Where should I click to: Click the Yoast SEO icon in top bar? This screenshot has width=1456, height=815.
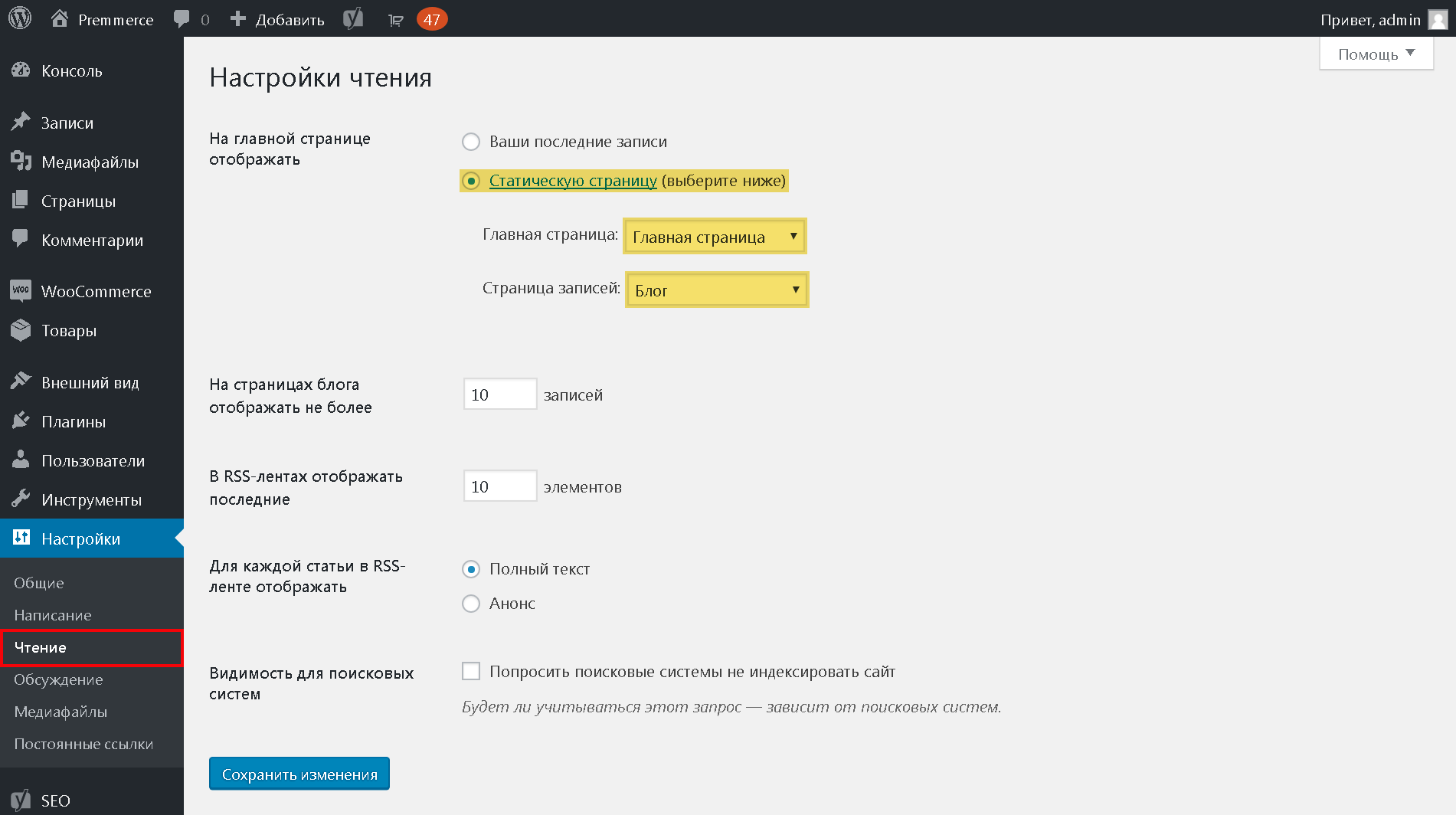352,18
